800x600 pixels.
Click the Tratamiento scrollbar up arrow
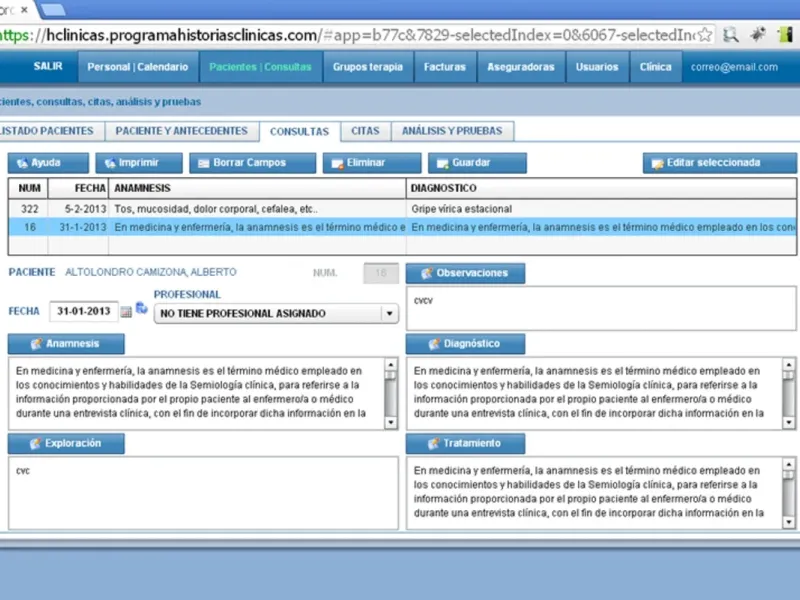click(x=789, y=464)
